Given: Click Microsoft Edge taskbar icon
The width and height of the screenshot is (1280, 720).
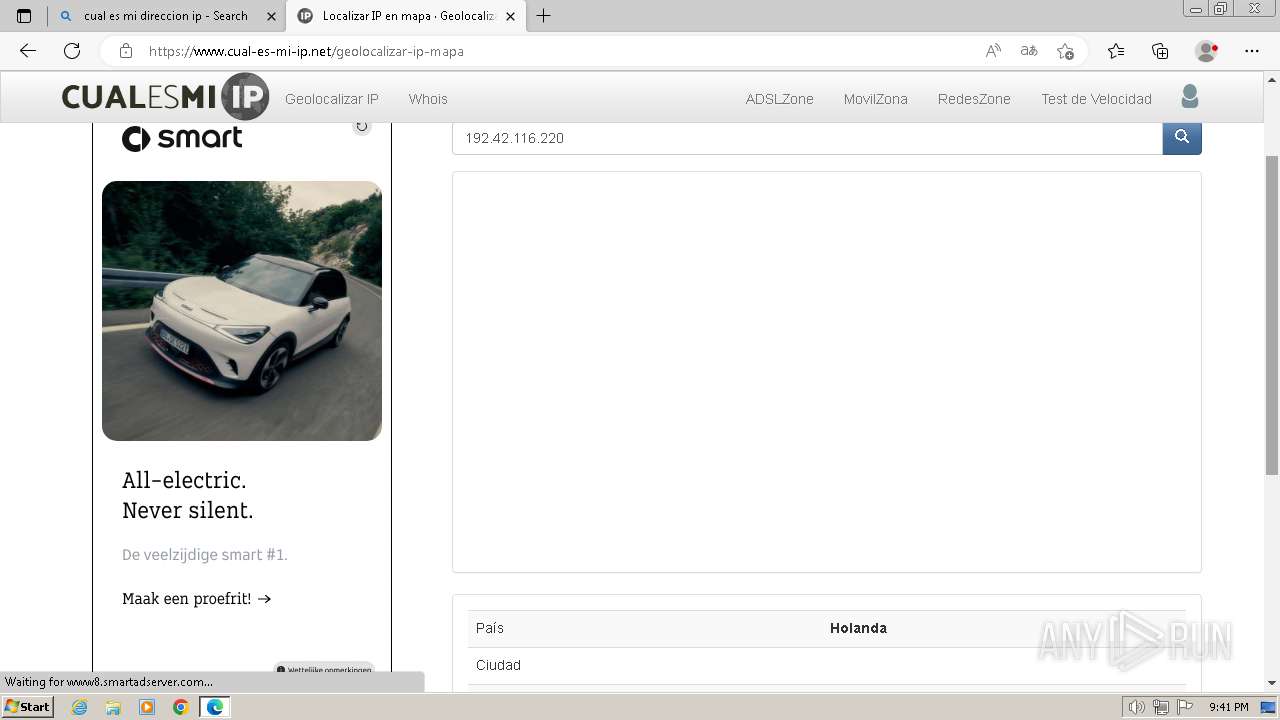Looking at the screenshot, I should pos(215,707).
